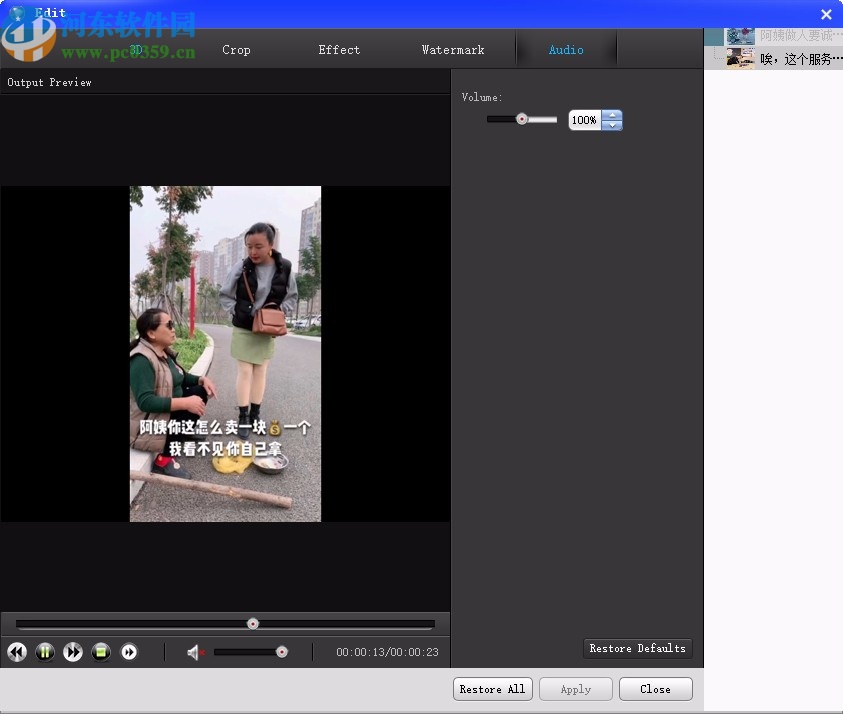Pause the video preview playback
This screenshot has height=714, width=843.
coord(45,651)
